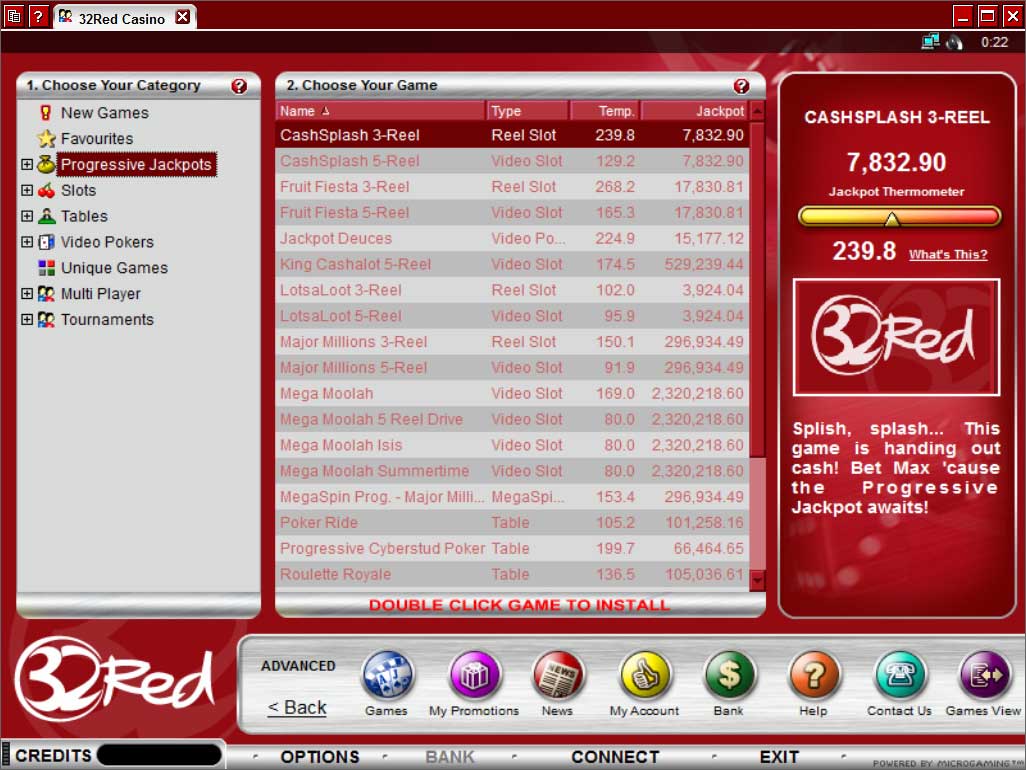Select Favourites category label
The width and height of the screenshot is (1026, 770).
click(x=97, y=139)
